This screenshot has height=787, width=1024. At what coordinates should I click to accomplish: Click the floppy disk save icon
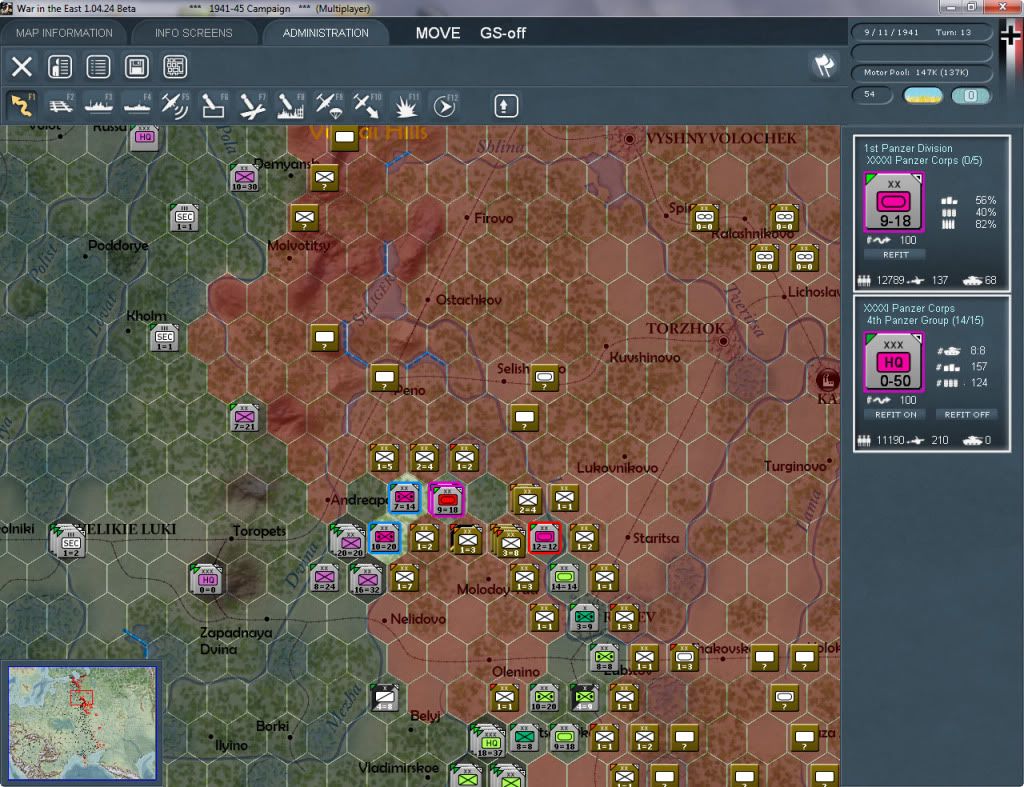point(136,67)
